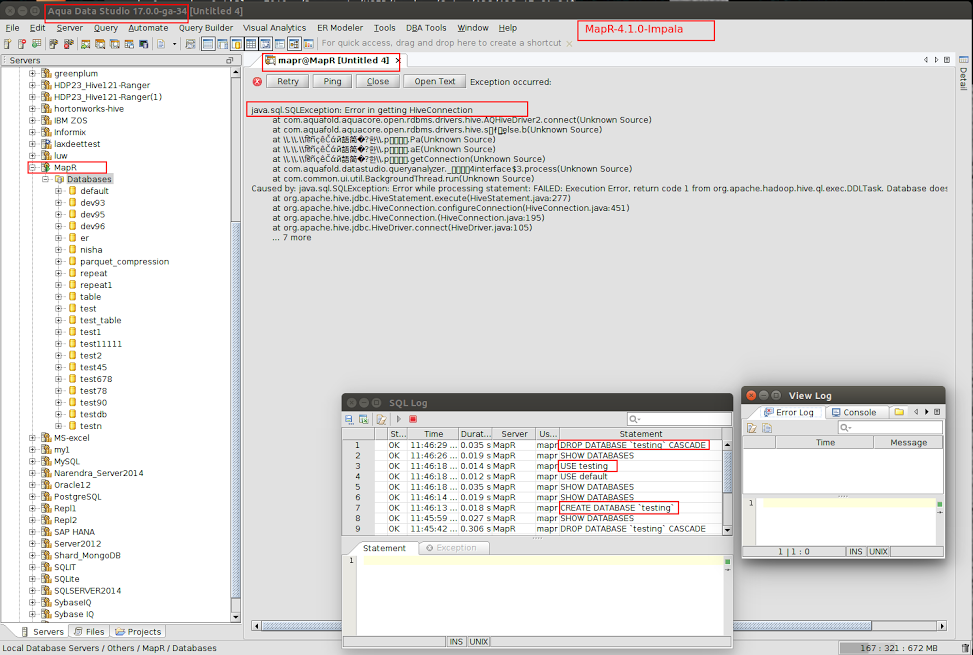
Task: Click the disconnect server icon with red badge
Action: pyautogui.click(x=68, y=44)
